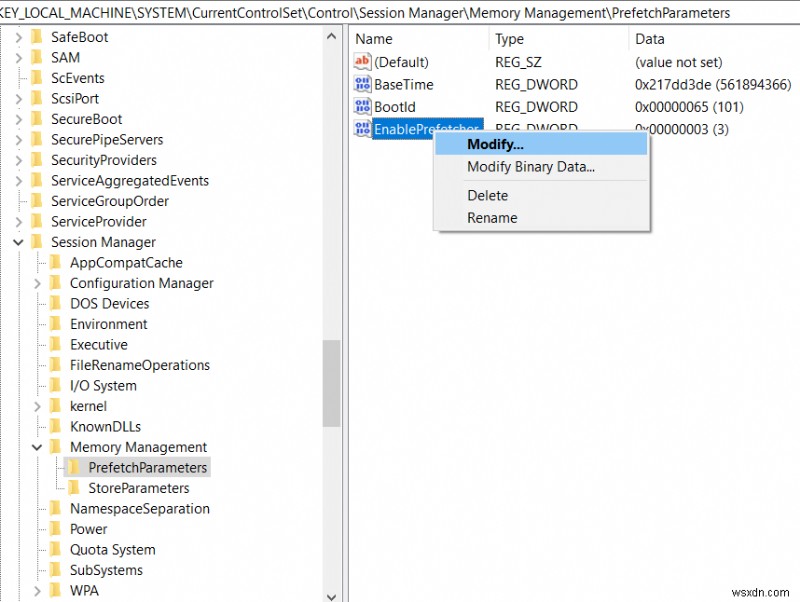Collapse the Memory Management key

tap(37, 447)
